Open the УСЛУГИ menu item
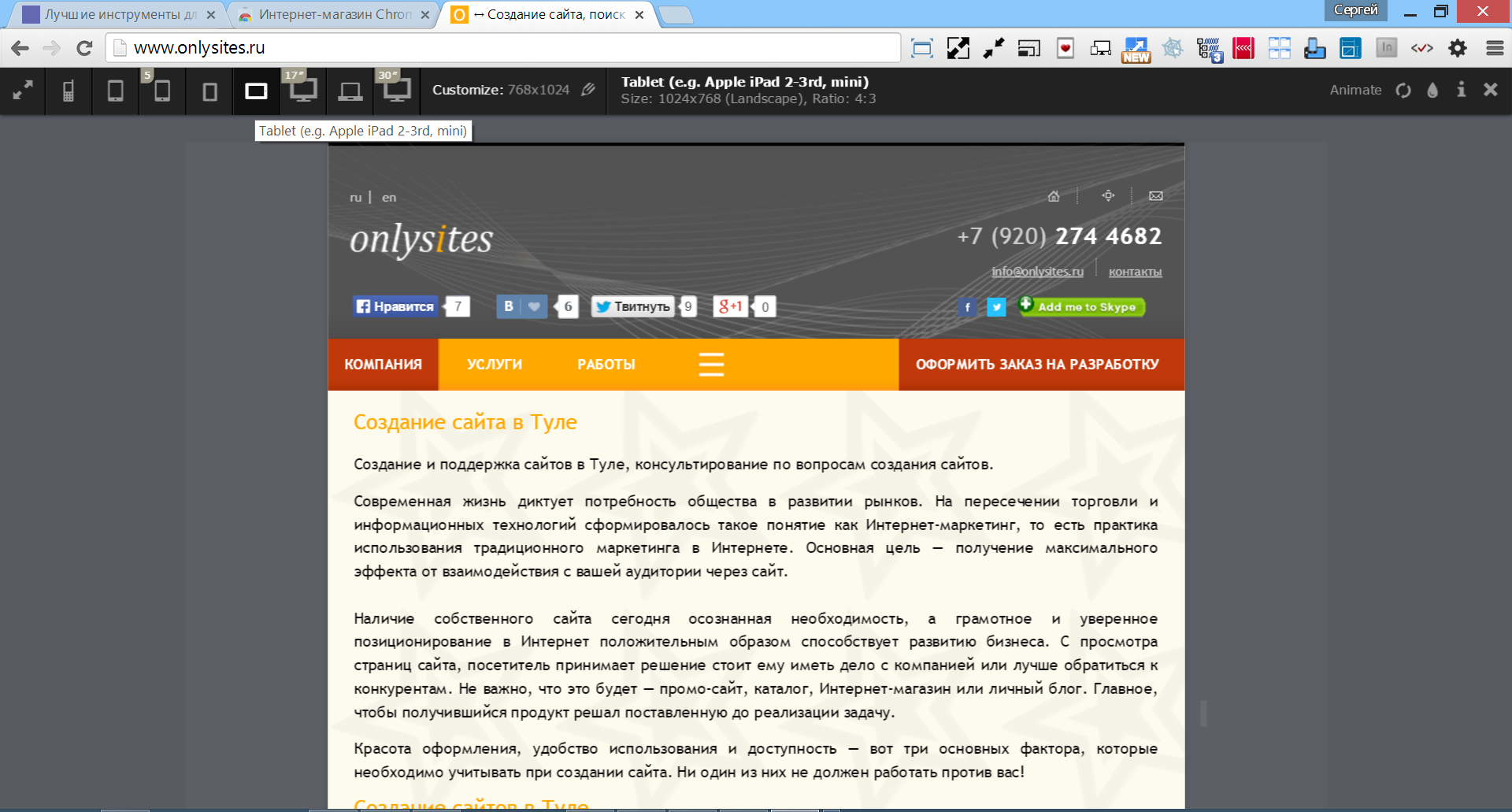 (x=495, y=365)
